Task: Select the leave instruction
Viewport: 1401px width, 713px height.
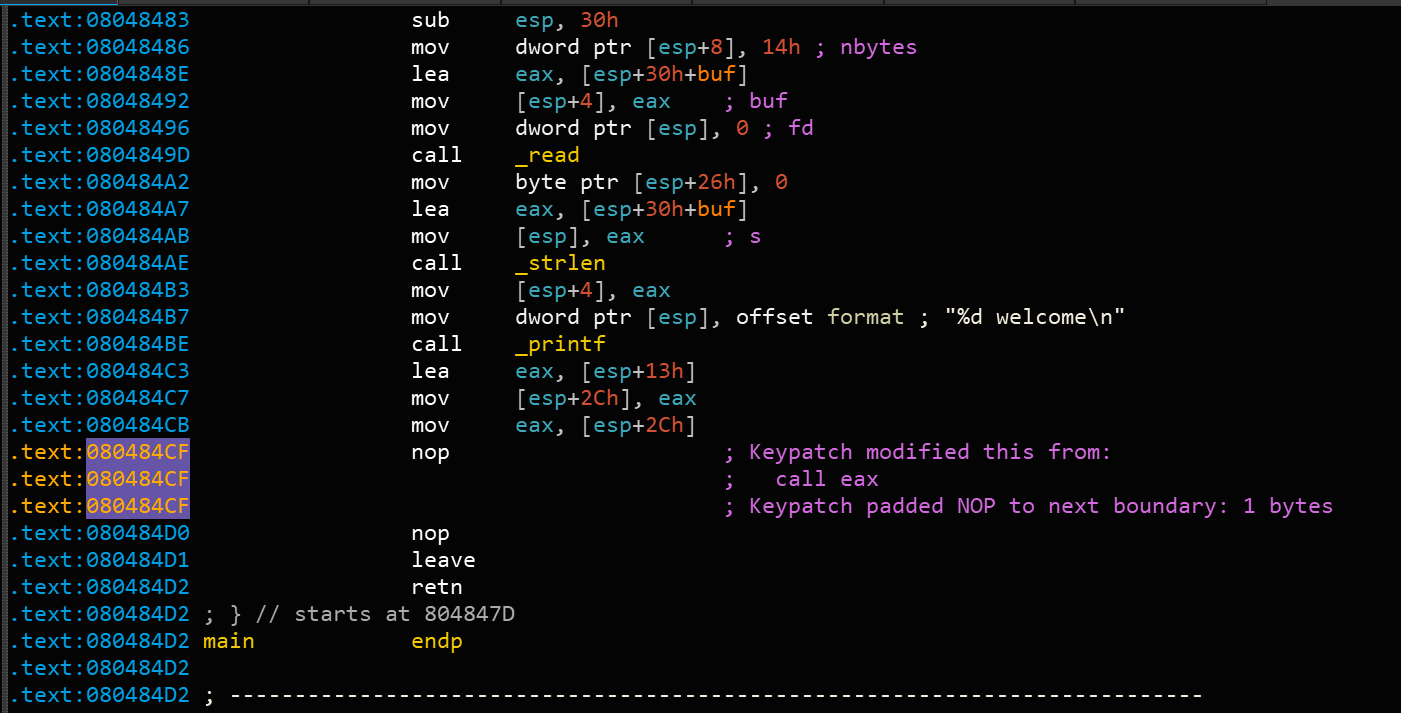Action: point(443,560)
